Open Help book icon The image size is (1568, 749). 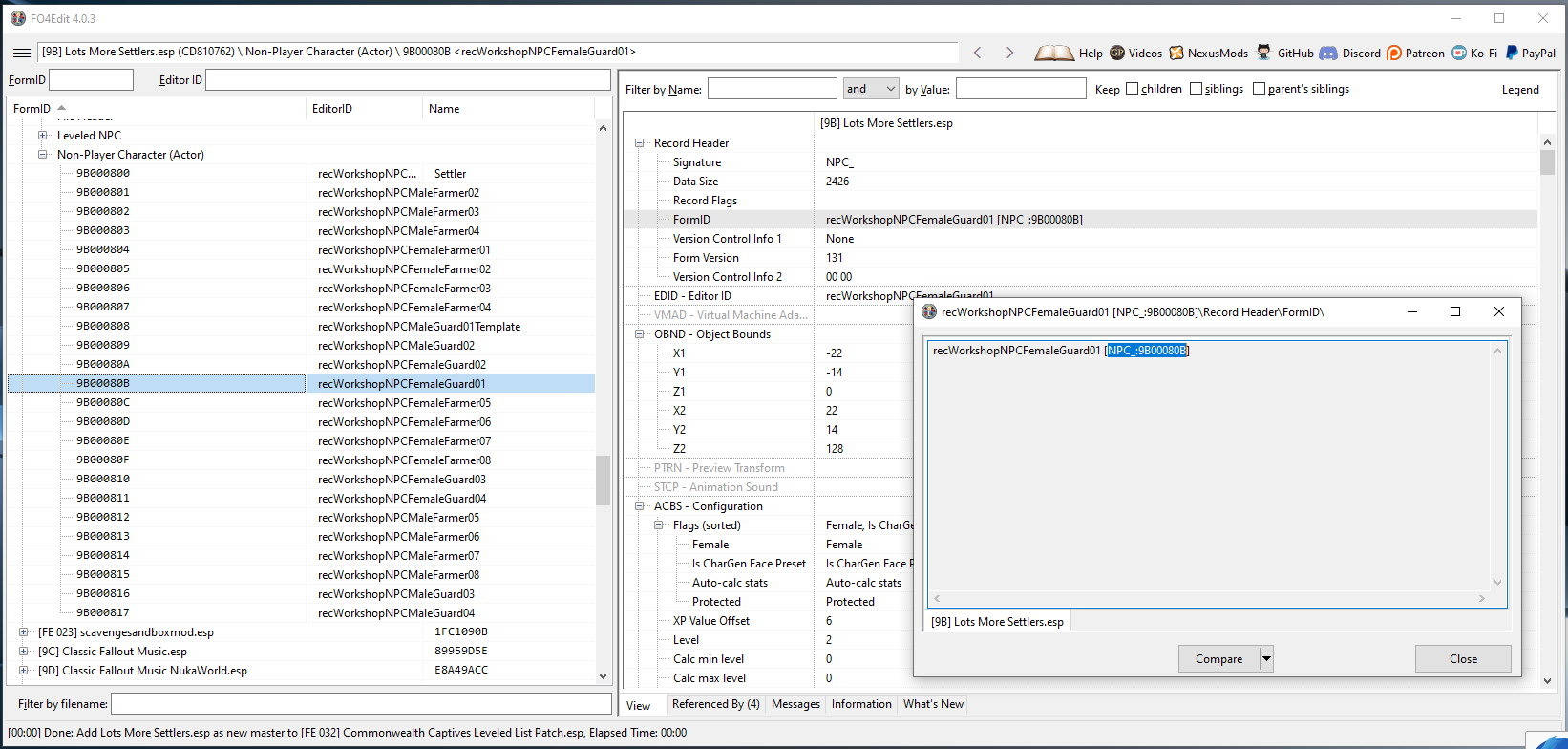pyautogui.click(x=1054, y=53)
